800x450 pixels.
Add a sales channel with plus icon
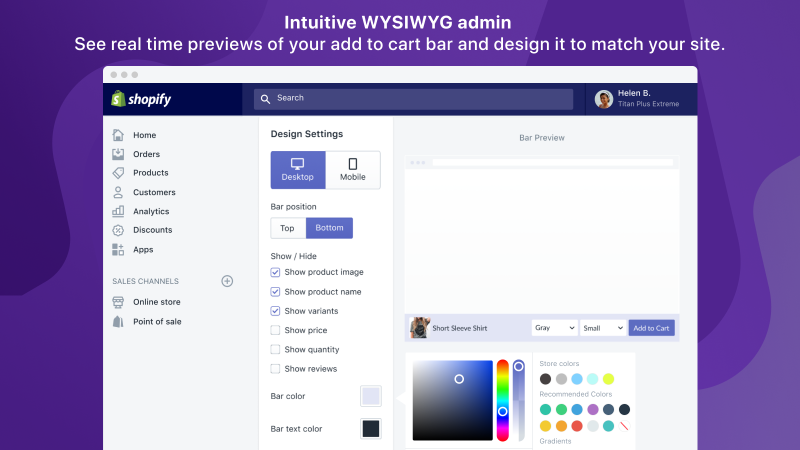click(227, 281)
